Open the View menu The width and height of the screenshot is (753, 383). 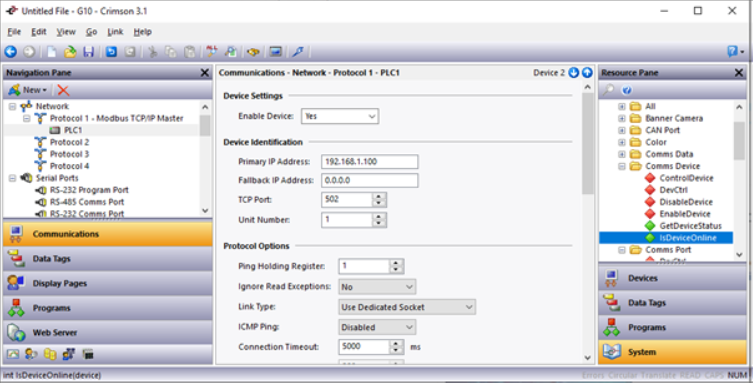(x=66, y=32)
